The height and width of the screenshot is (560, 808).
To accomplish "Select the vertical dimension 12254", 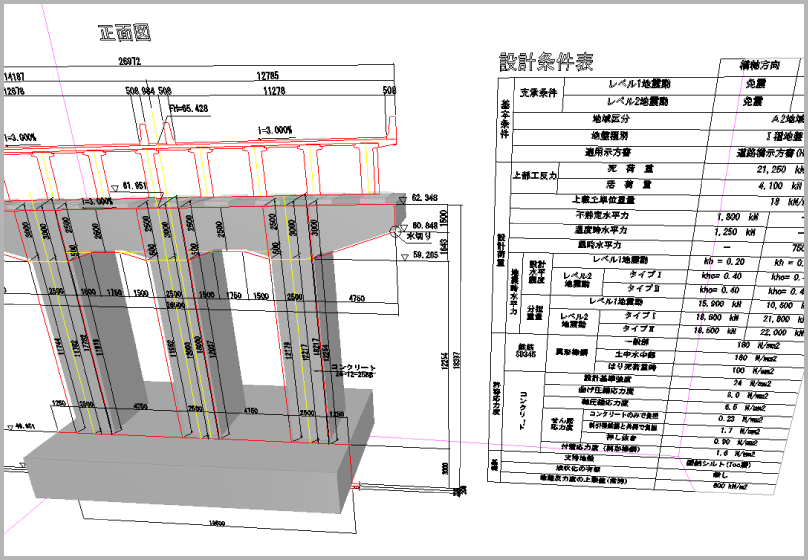I will (444, 361).
